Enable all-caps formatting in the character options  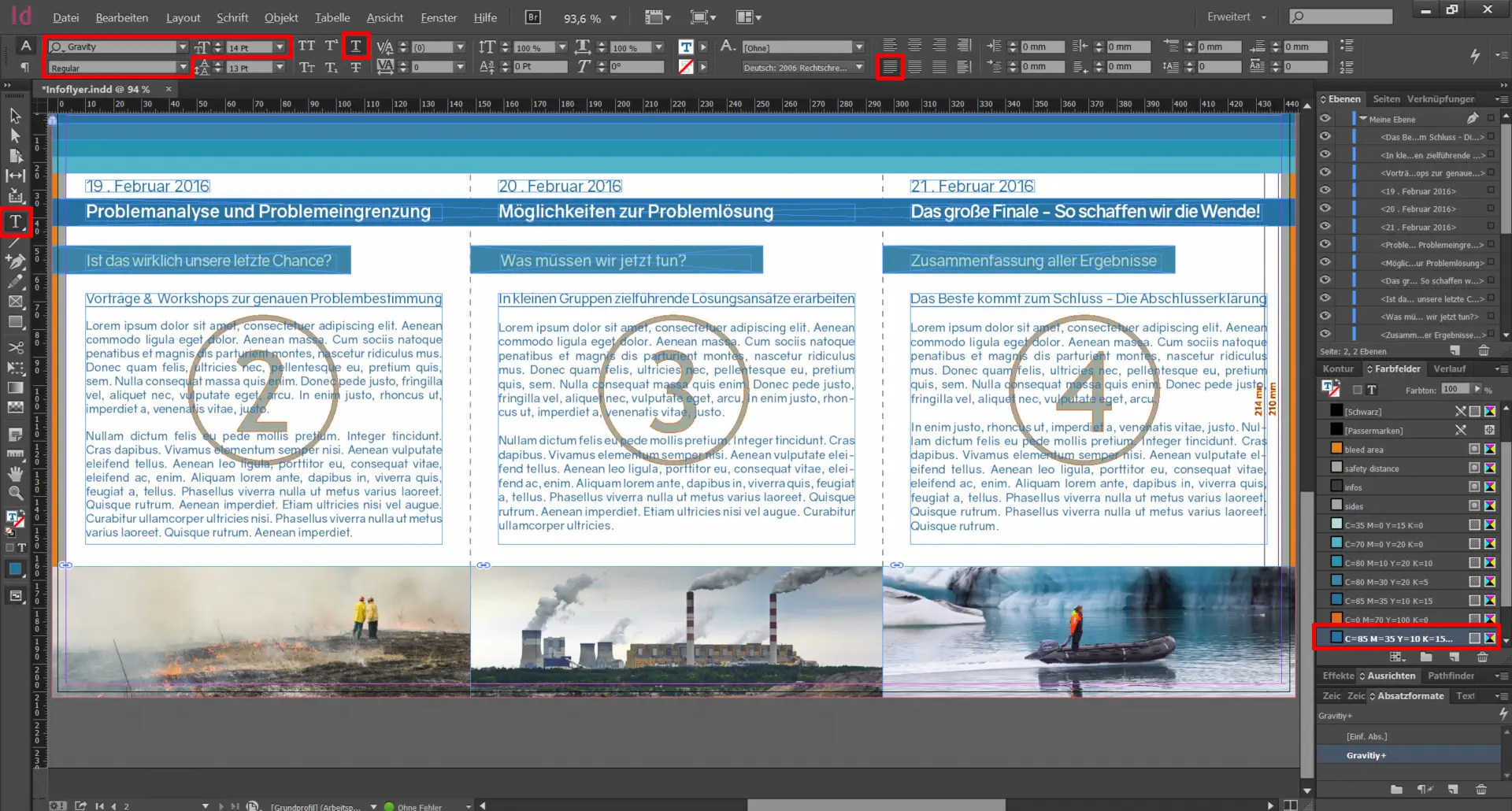(306, 46)
